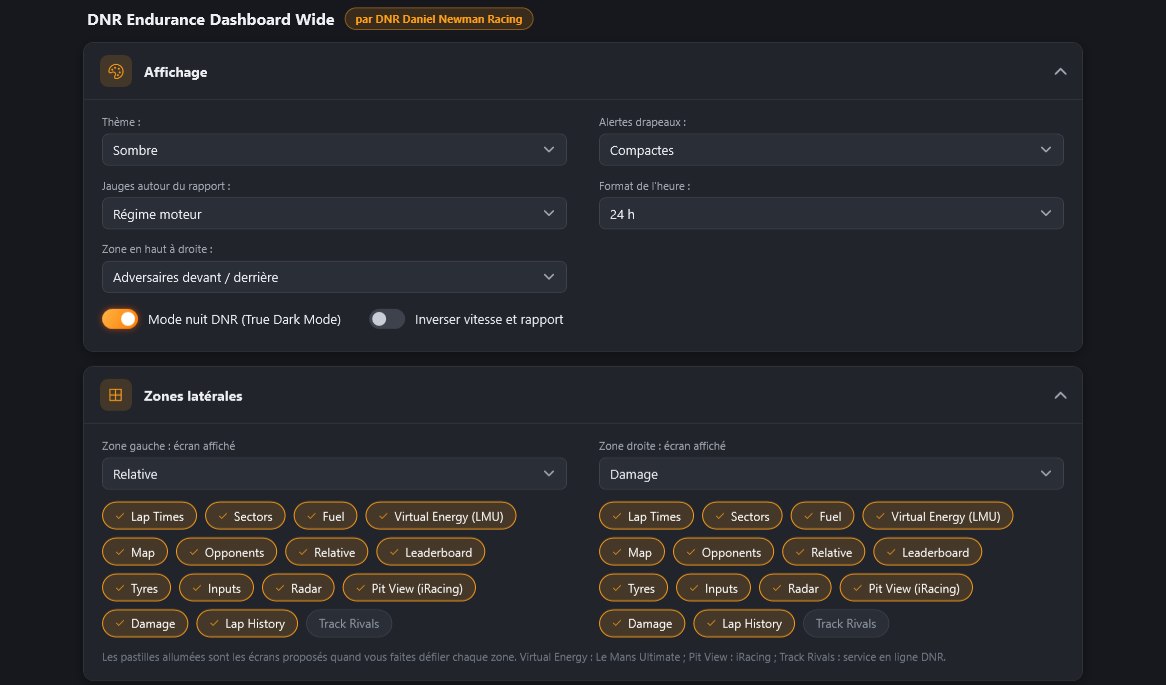This screenshot has height=685, width=1166.
Task: Toggle Leaderboard chip in right zone
Action: [927, 552]
